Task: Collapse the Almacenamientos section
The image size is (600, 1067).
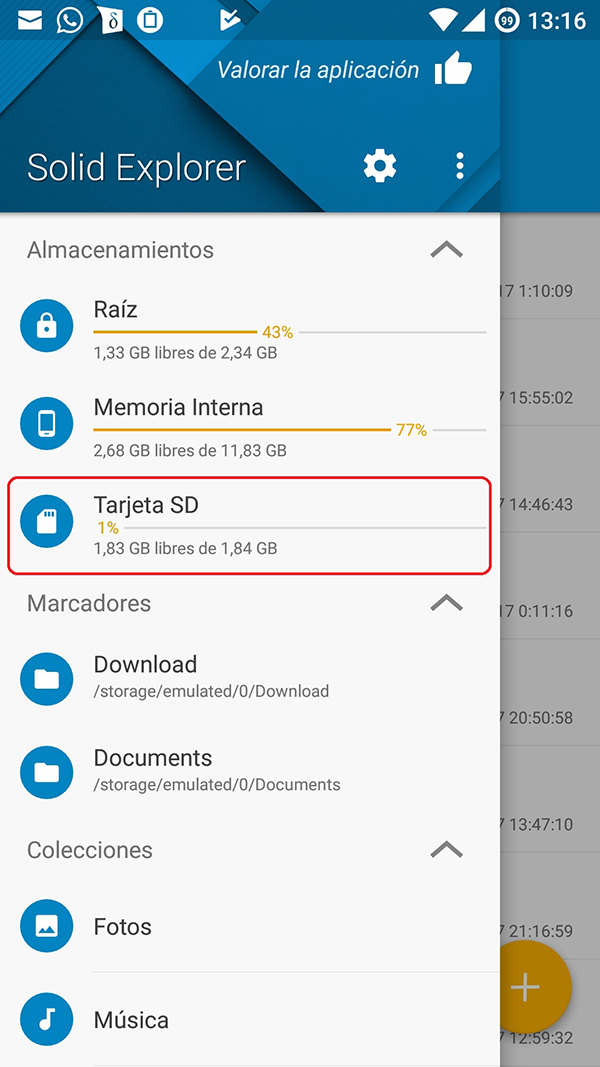Action: [x=446, y=249]
